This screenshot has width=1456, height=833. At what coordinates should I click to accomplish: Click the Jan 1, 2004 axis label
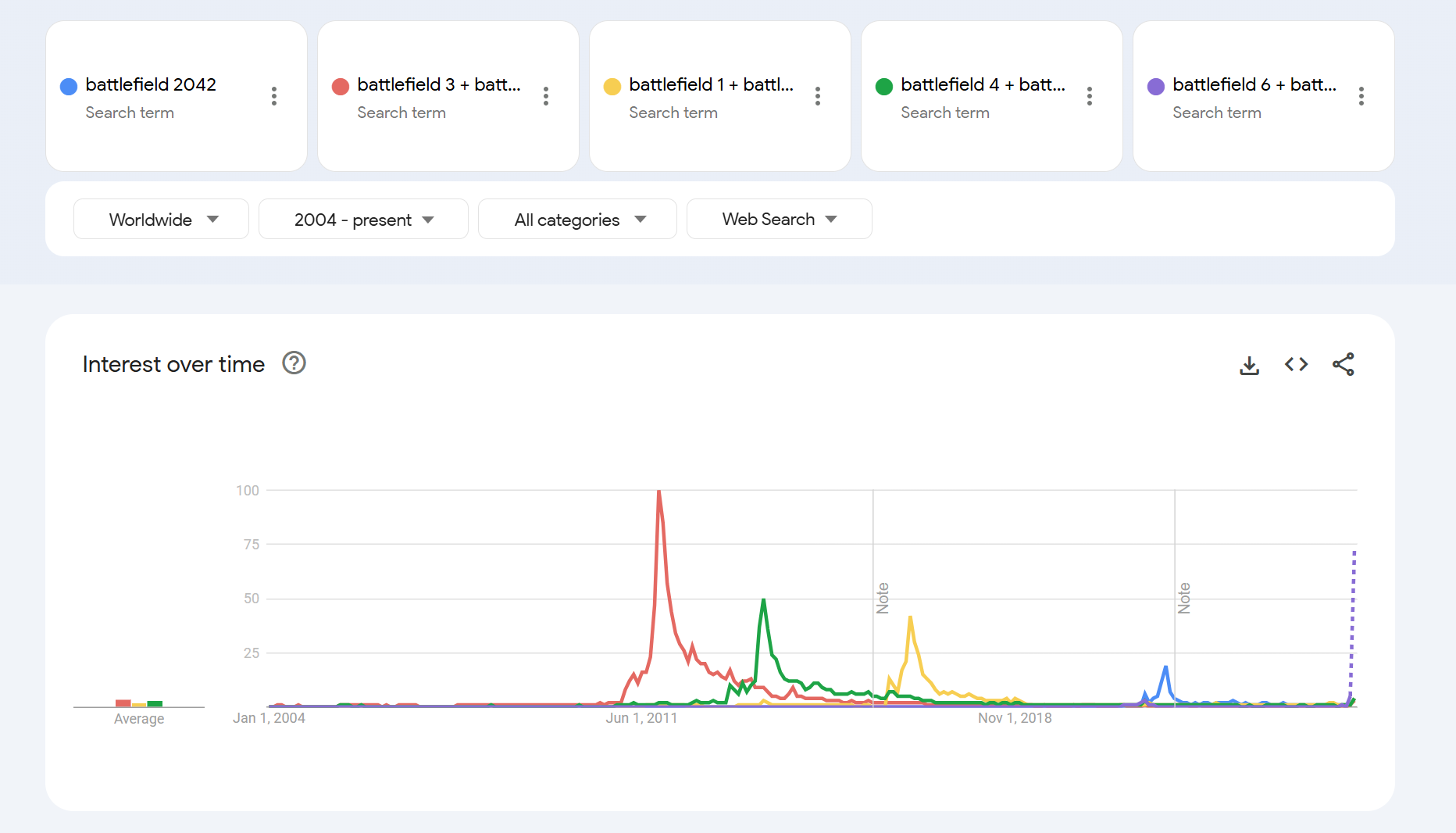269,718
